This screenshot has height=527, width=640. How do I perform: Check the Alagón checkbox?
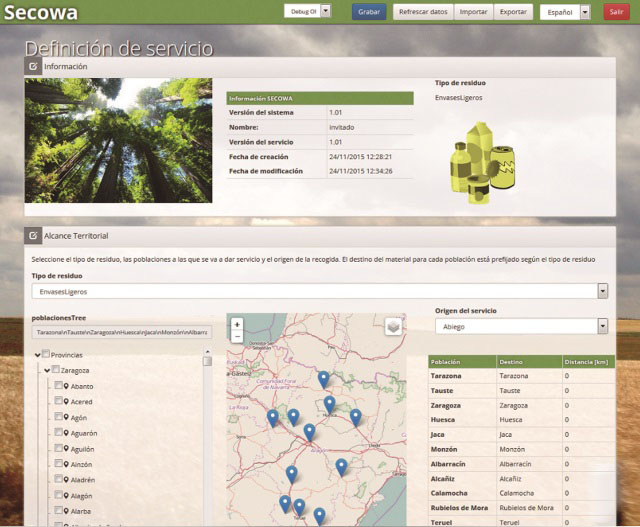pos(58,495)
